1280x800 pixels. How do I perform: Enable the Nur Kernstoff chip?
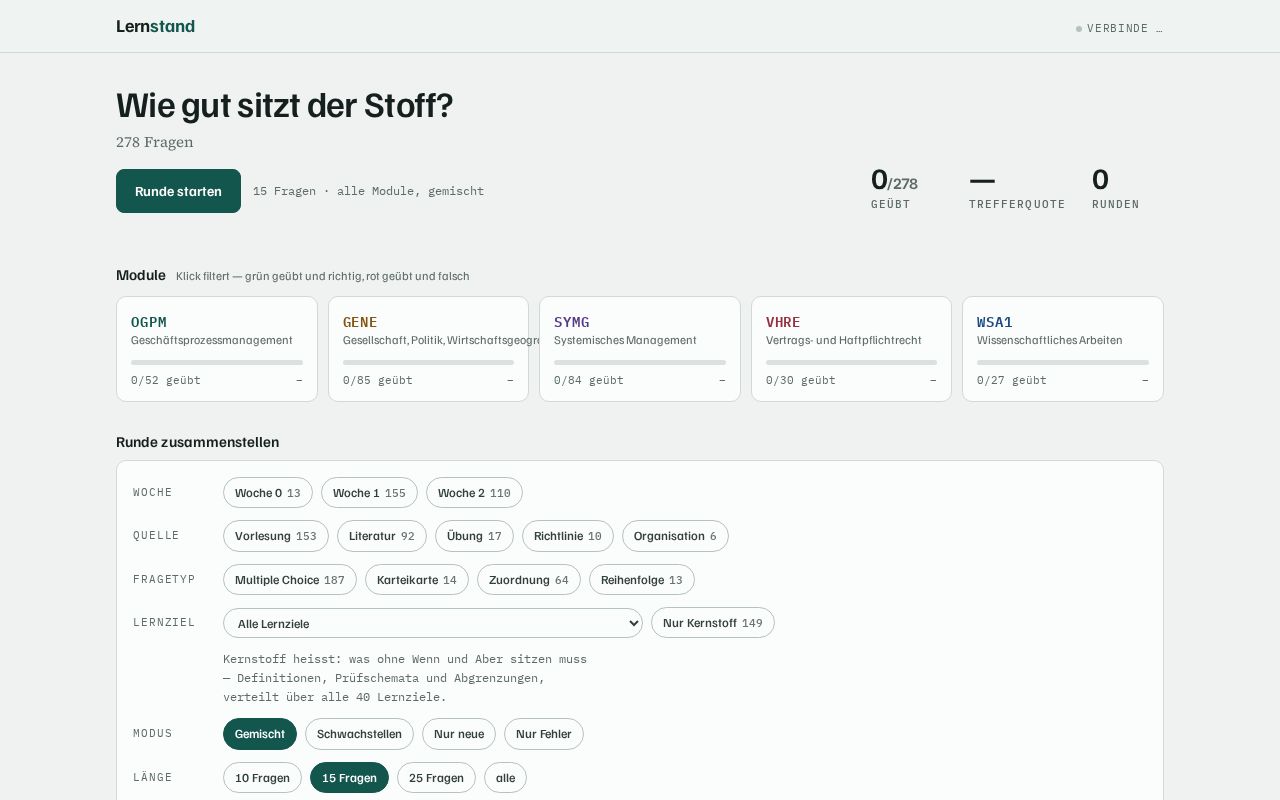tap(713, 623)
